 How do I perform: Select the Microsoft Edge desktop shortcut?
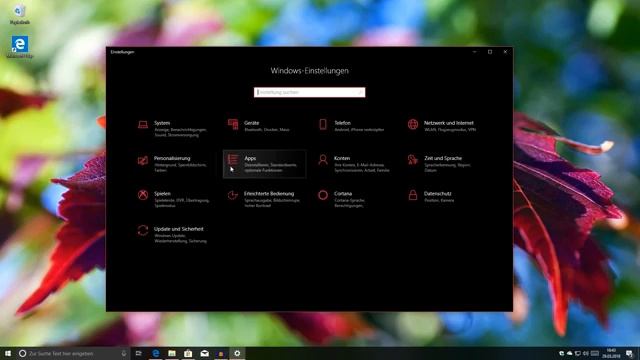pos(20,47)
